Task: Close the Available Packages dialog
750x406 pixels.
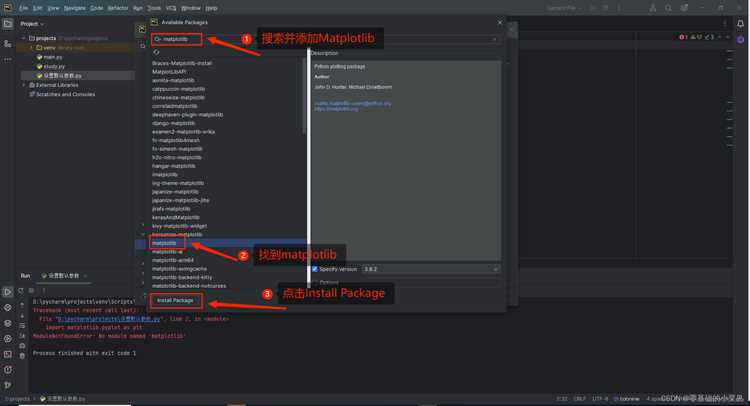Action: click(x=500, y=22)
